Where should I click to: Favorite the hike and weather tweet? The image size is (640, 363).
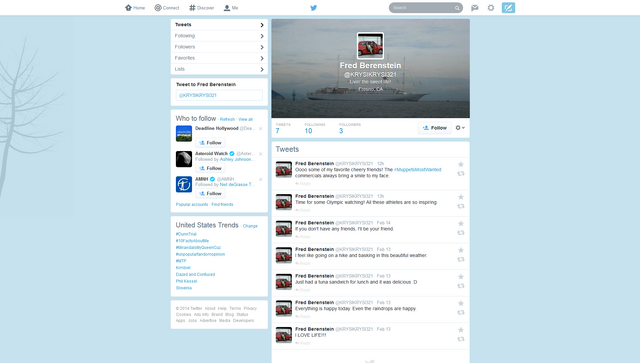tap(461, 250)
